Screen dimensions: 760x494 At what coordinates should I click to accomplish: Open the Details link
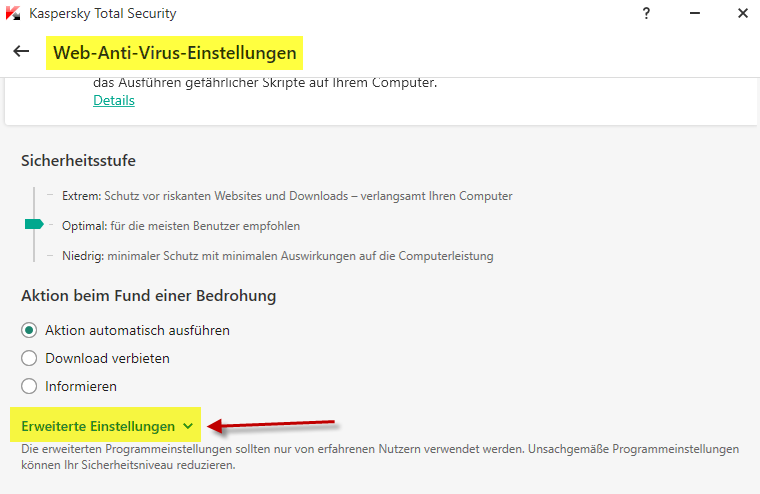point(114,100)
